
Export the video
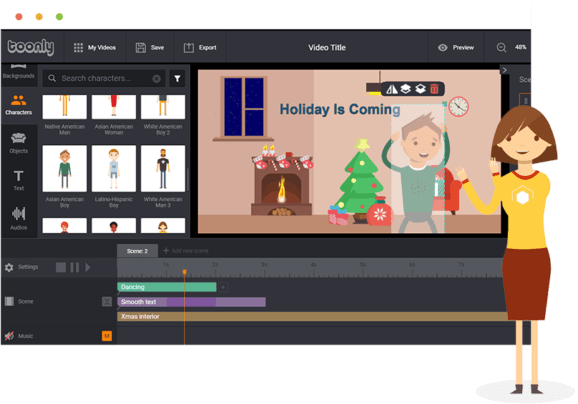click(200, 48)
